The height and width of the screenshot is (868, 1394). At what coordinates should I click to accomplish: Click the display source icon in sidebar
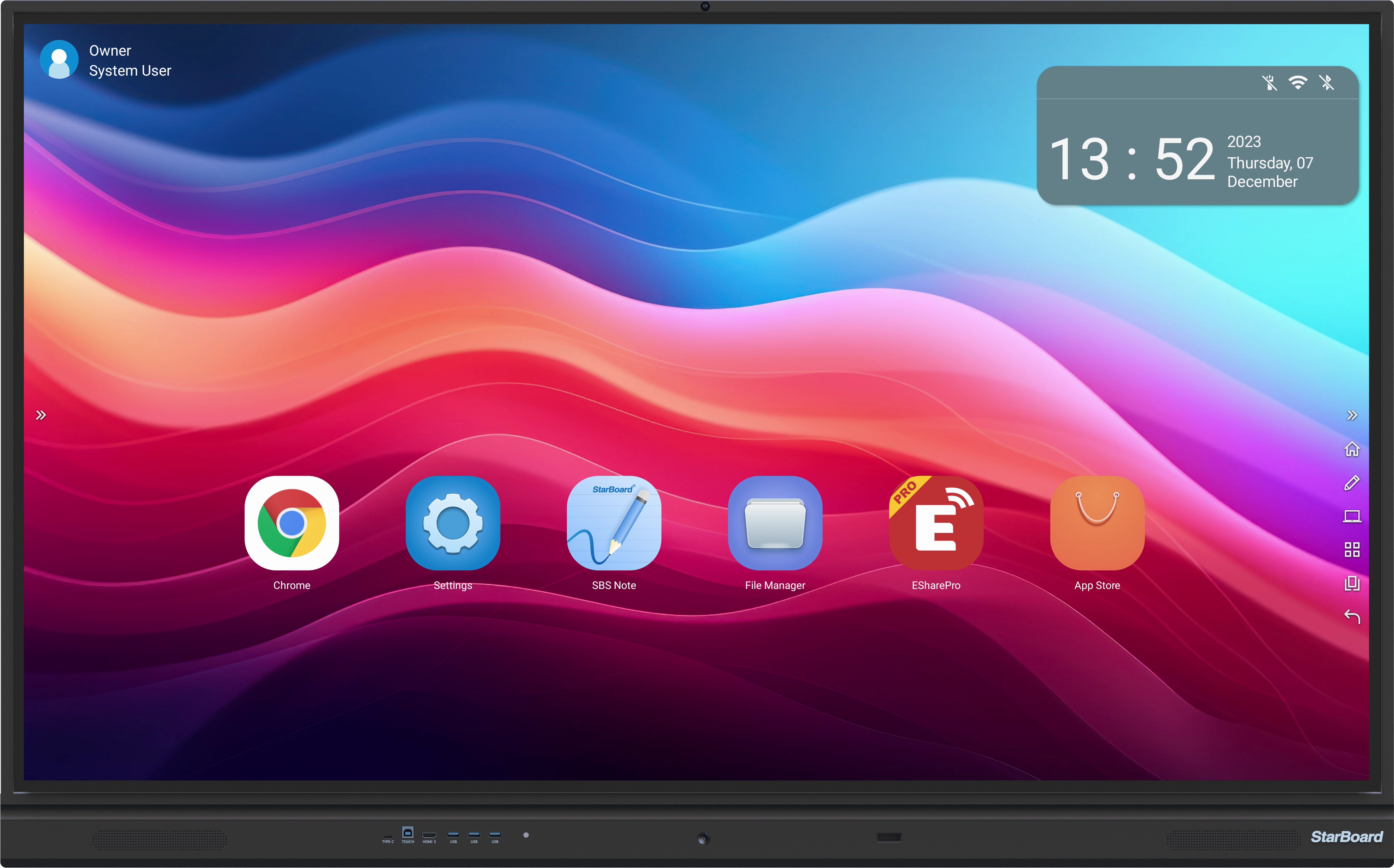[1351, 517]
